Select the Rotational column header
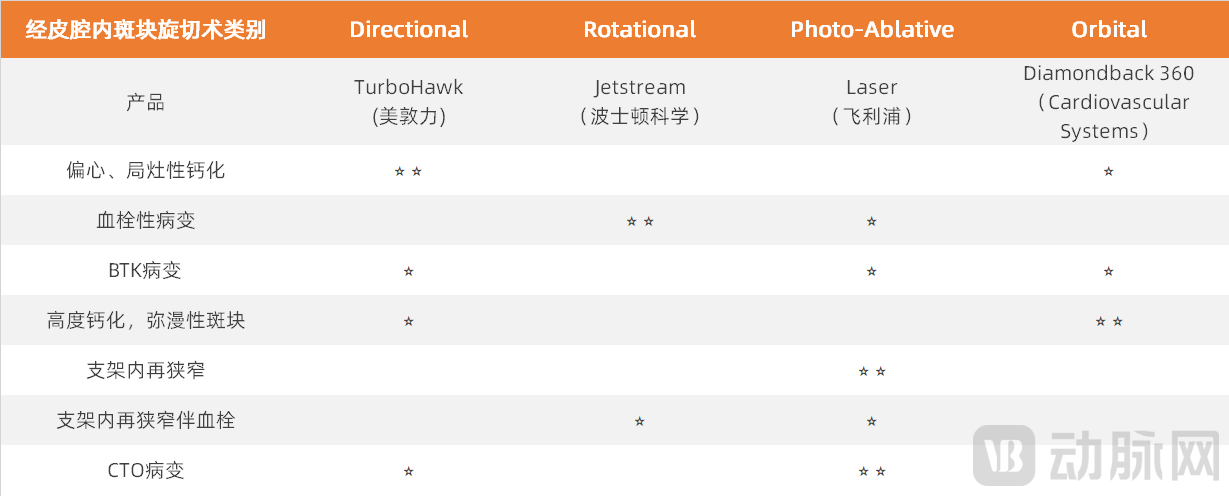1229x496 pixels. click(640, 29)
